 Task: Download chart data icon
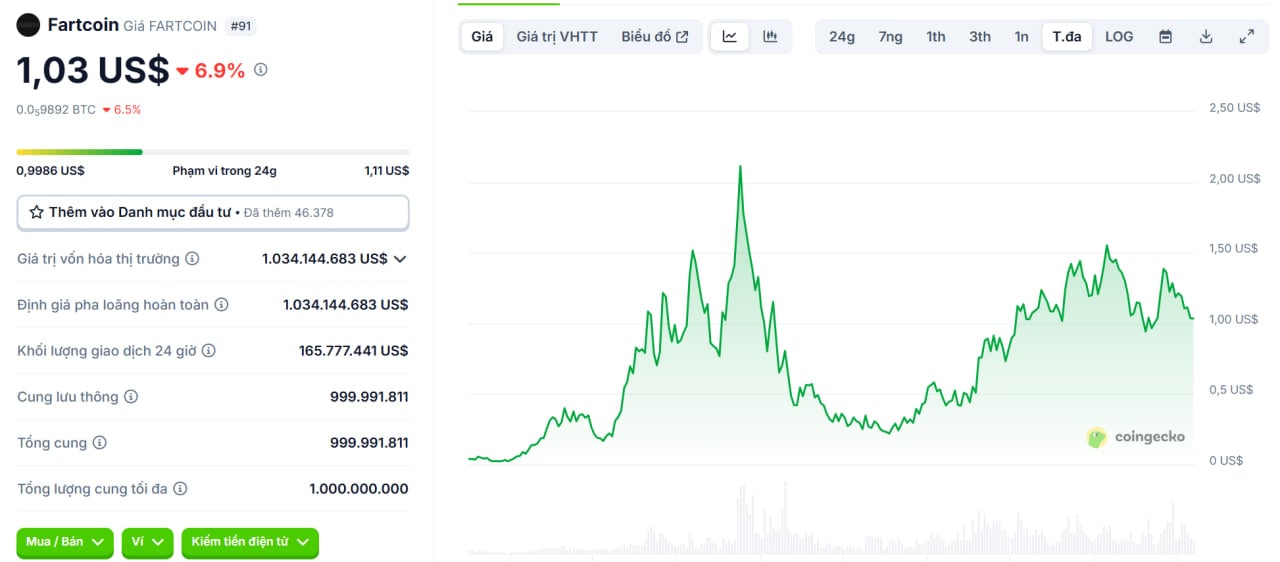click(1206, 37)
